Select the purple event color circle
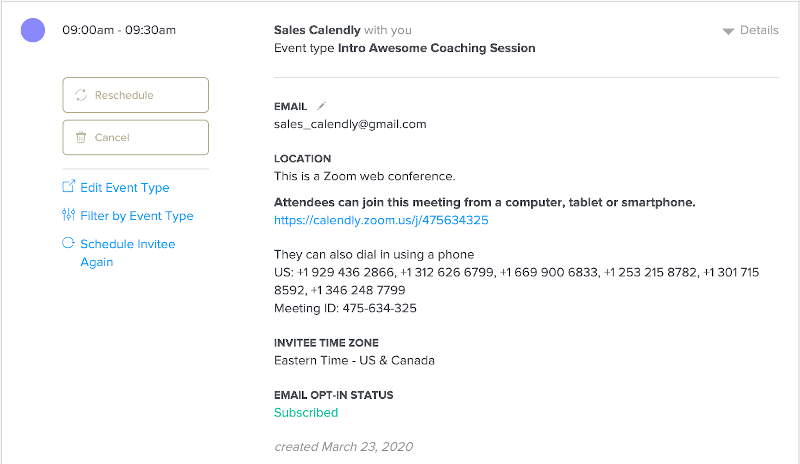The width and height of the screenshot is (800, 464). click(33, 30)
